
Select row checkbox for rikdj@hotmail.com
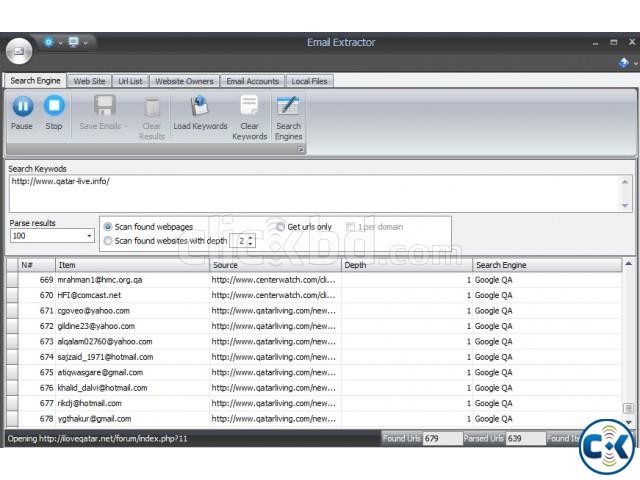click(x=12, y=404)
